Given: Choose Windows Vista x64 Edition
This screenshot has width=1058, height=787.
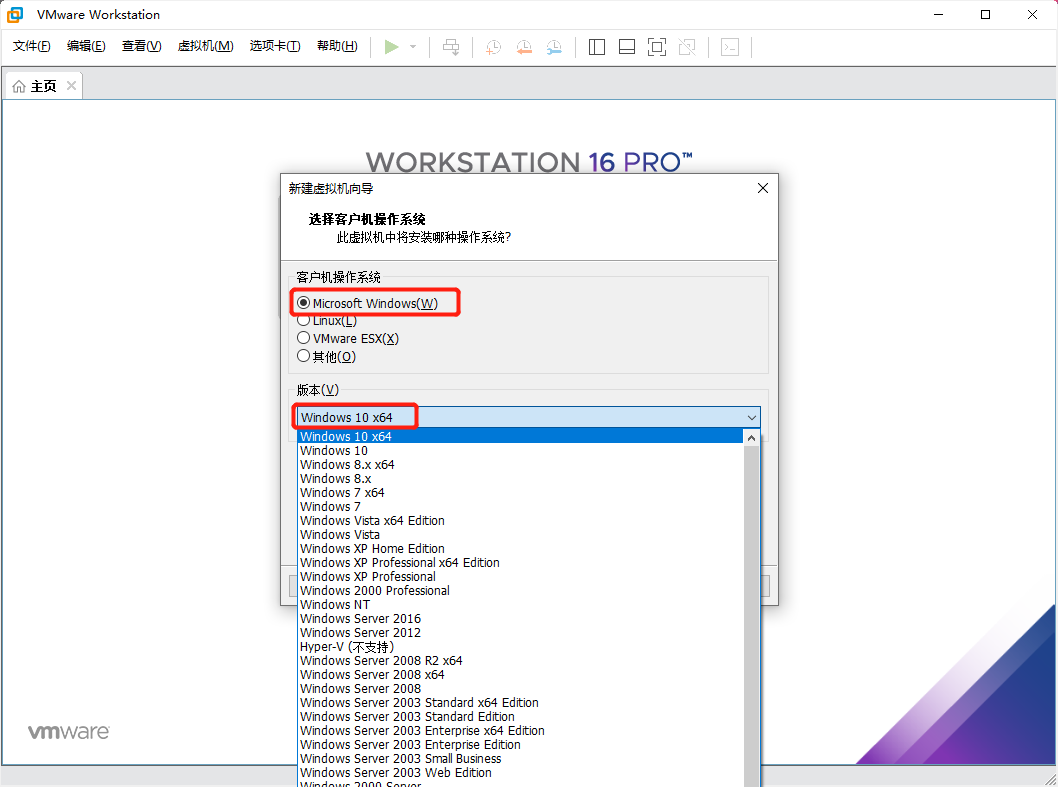Looking at the screenshot, I should (x=520, y=521).
